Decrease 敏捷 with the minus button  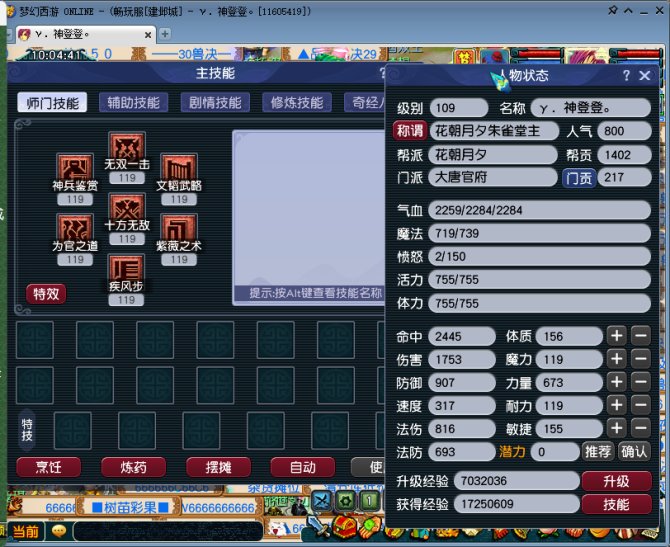(641, 428)
